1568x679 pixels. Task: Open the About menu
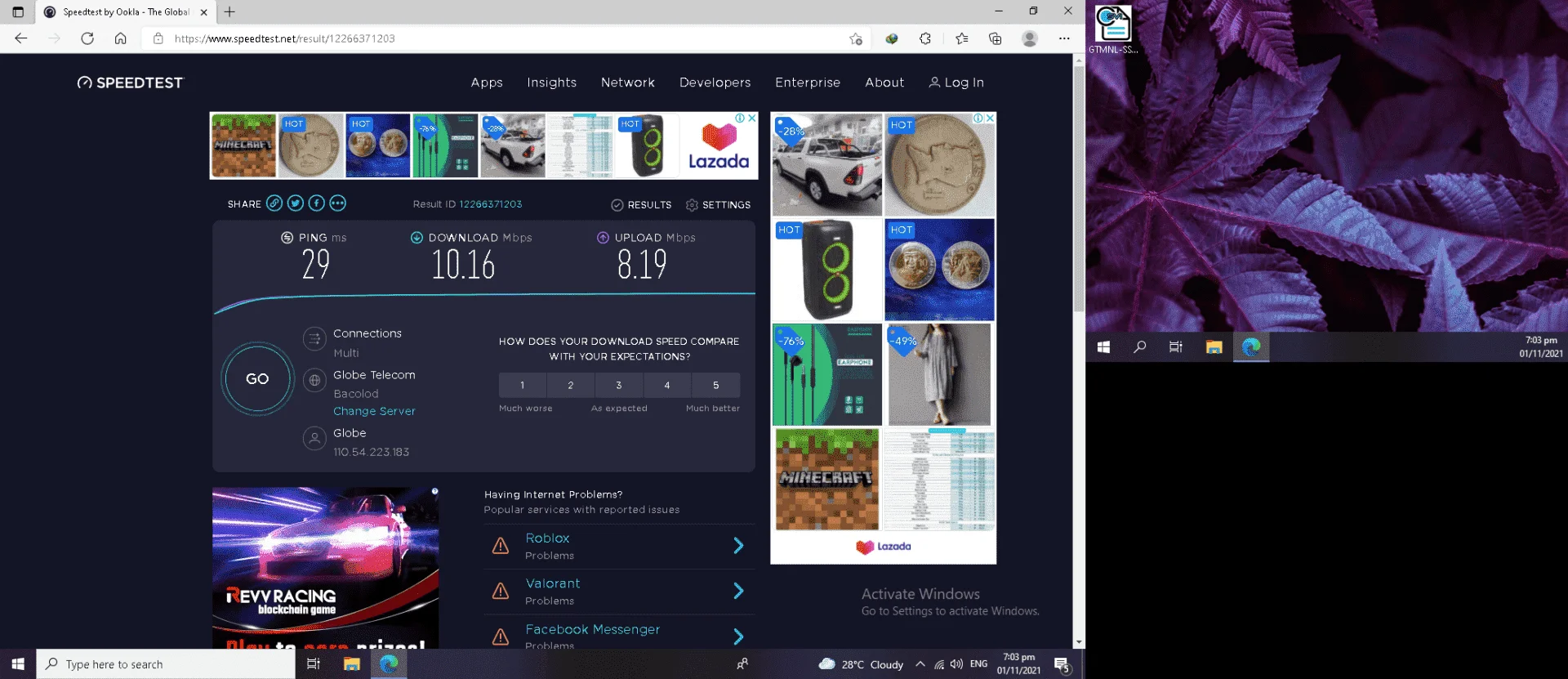click(x=884, y=83)
